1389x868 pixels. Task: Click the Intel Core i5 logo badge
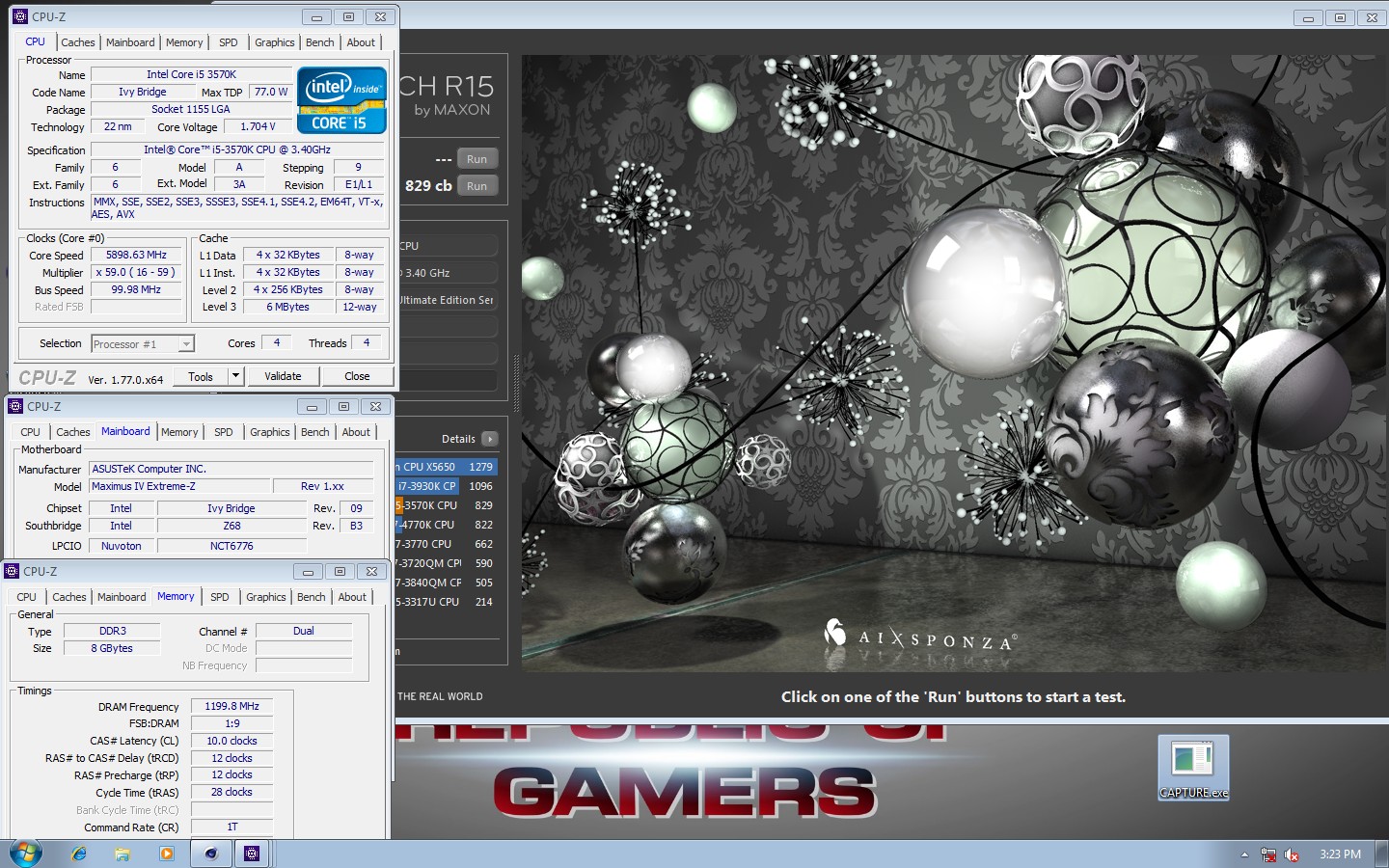tap(342, 99)
